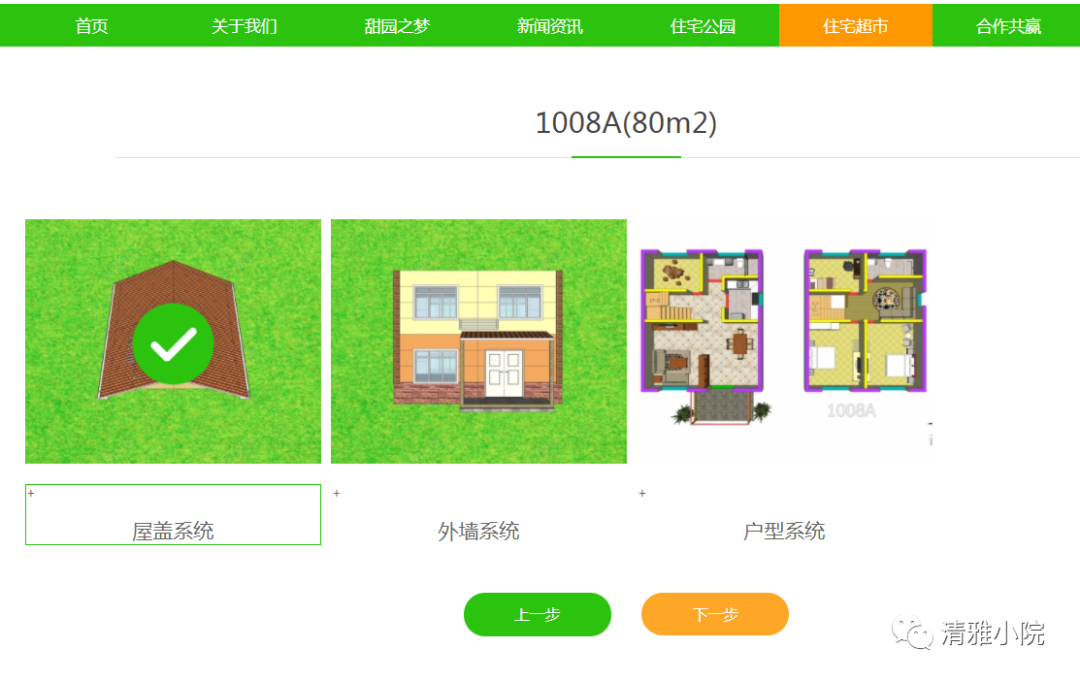Expand the plus sign above 外墙系统

(336, 493)
